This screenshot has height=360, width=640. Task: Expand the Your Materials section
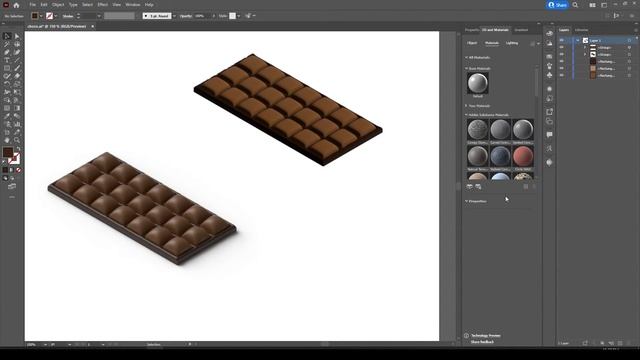tap(467, 106)
